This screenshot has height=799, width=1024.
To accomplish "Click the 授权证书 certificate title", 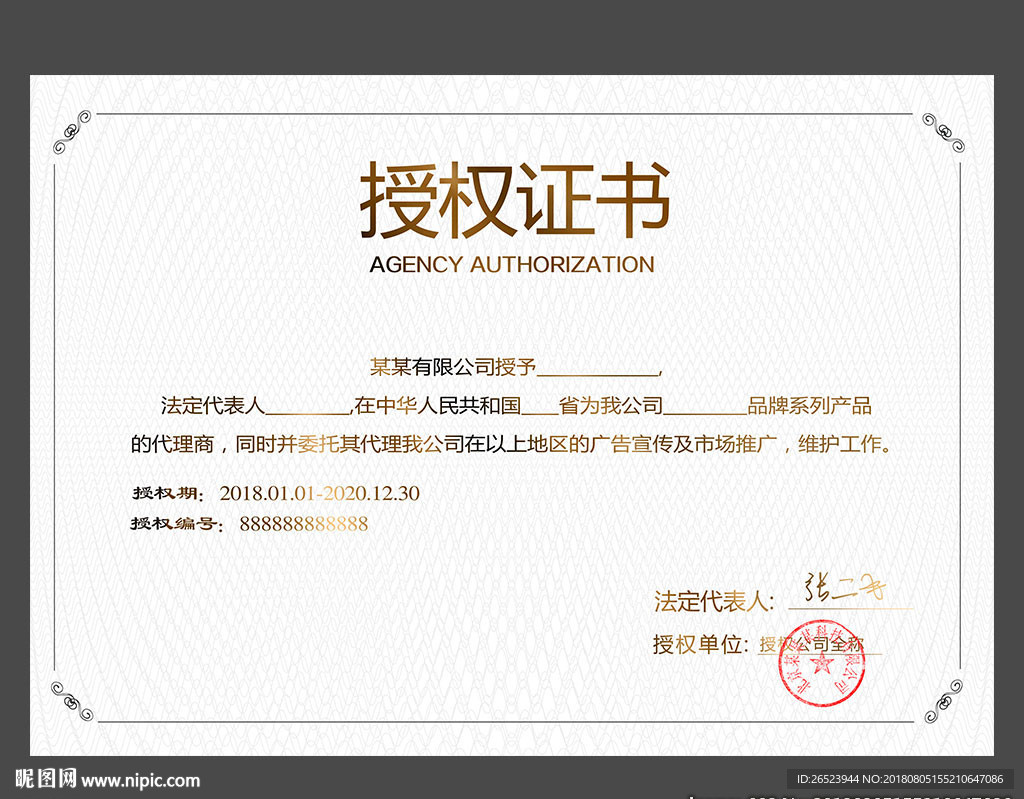I will tap(515, 199).
